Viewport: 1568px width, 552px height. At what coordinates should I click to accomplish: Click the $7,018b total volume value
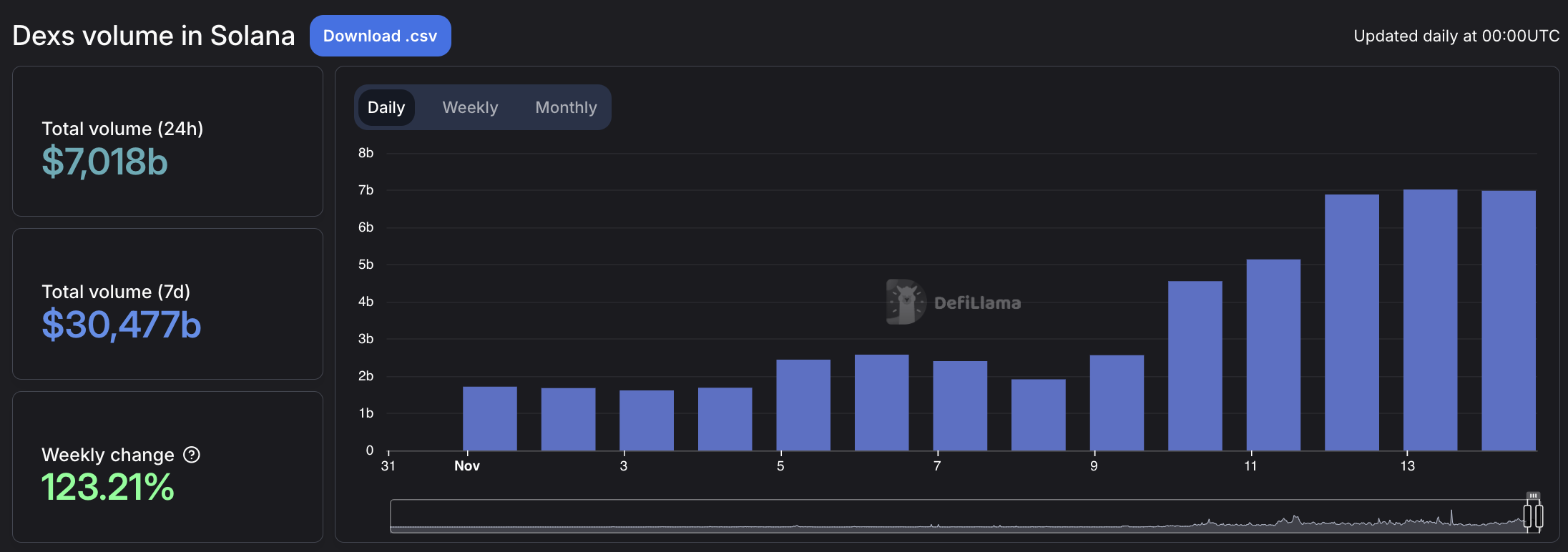104,162
